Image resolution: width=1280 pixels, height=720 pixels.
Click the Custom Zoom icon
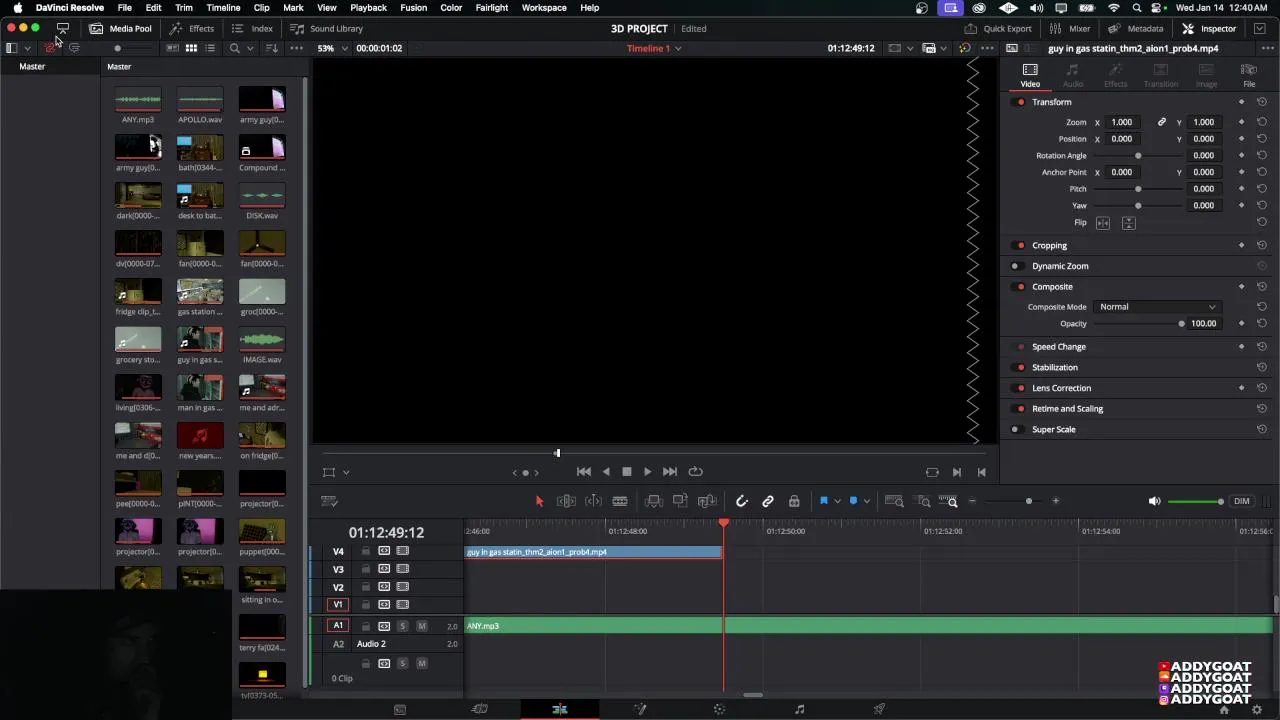pos(949,501)
